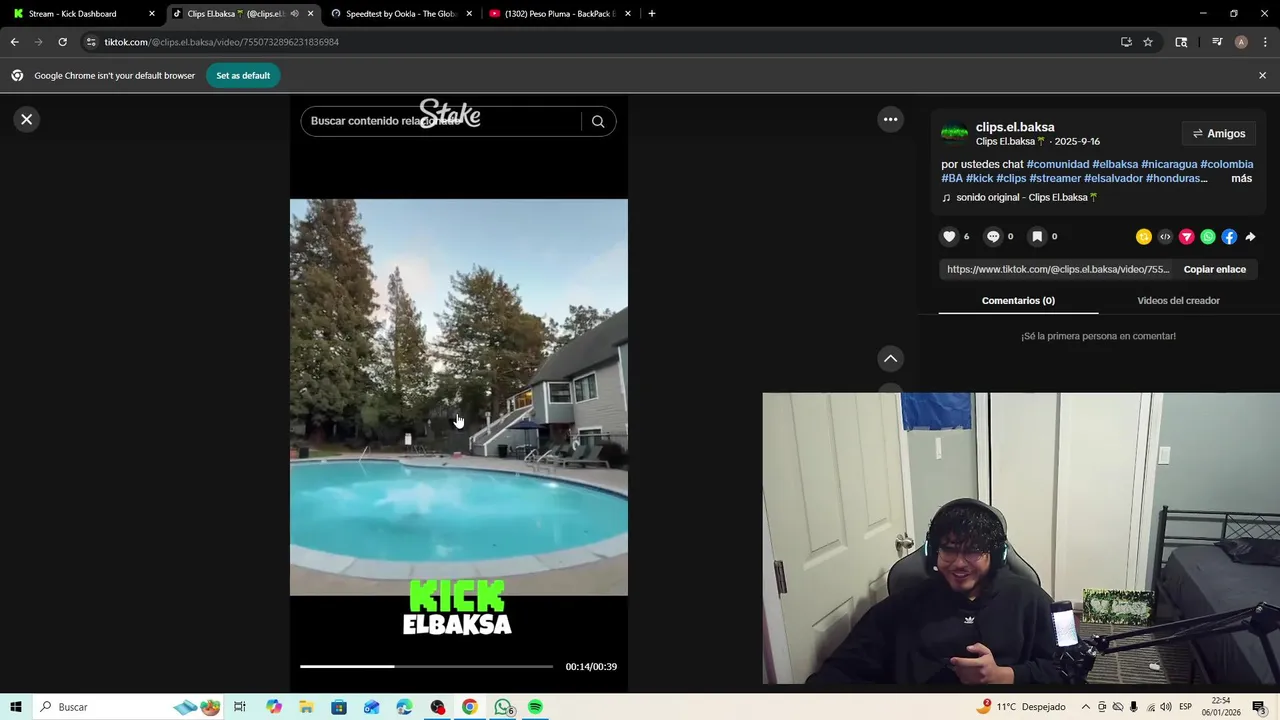Dismiss the default browser infobar
This screenshot has width=1280, height=720.
1262,75
